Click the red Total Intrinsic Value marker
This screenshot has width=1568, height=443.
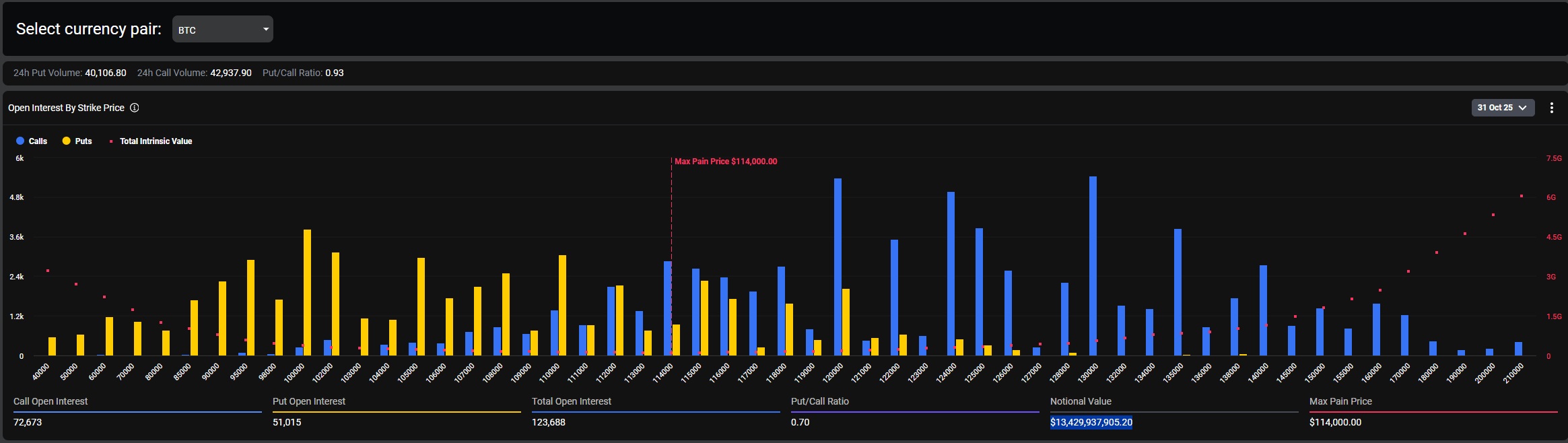[111, 141]
